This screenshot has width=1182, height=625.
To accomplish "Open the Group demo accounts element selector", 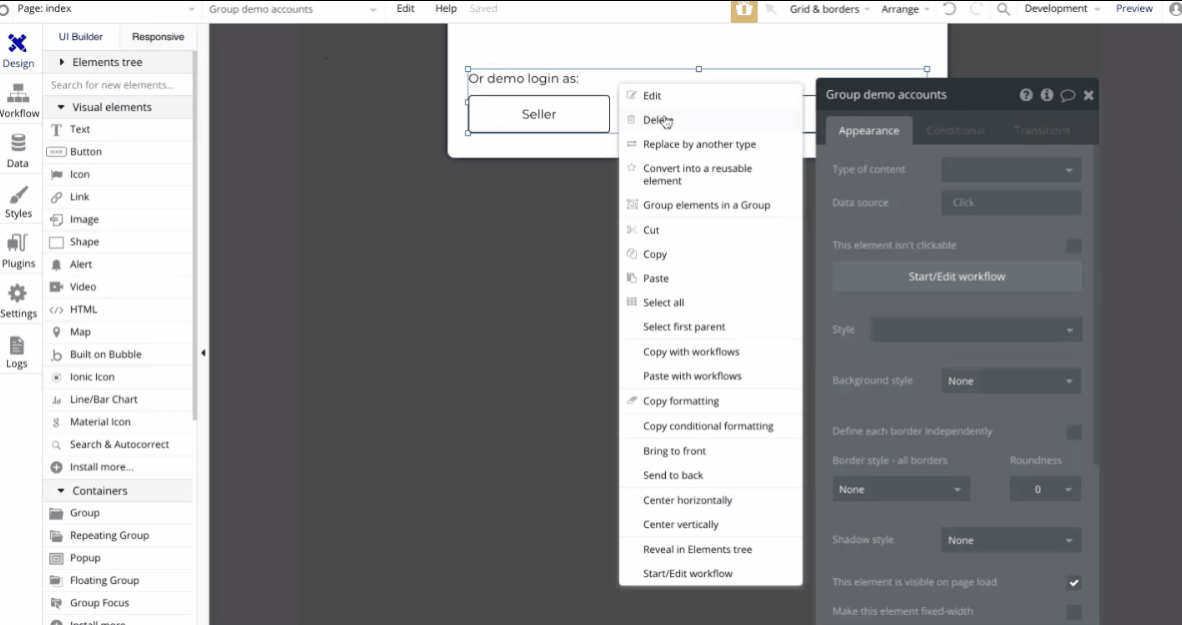I will click(x=292, y=9).
